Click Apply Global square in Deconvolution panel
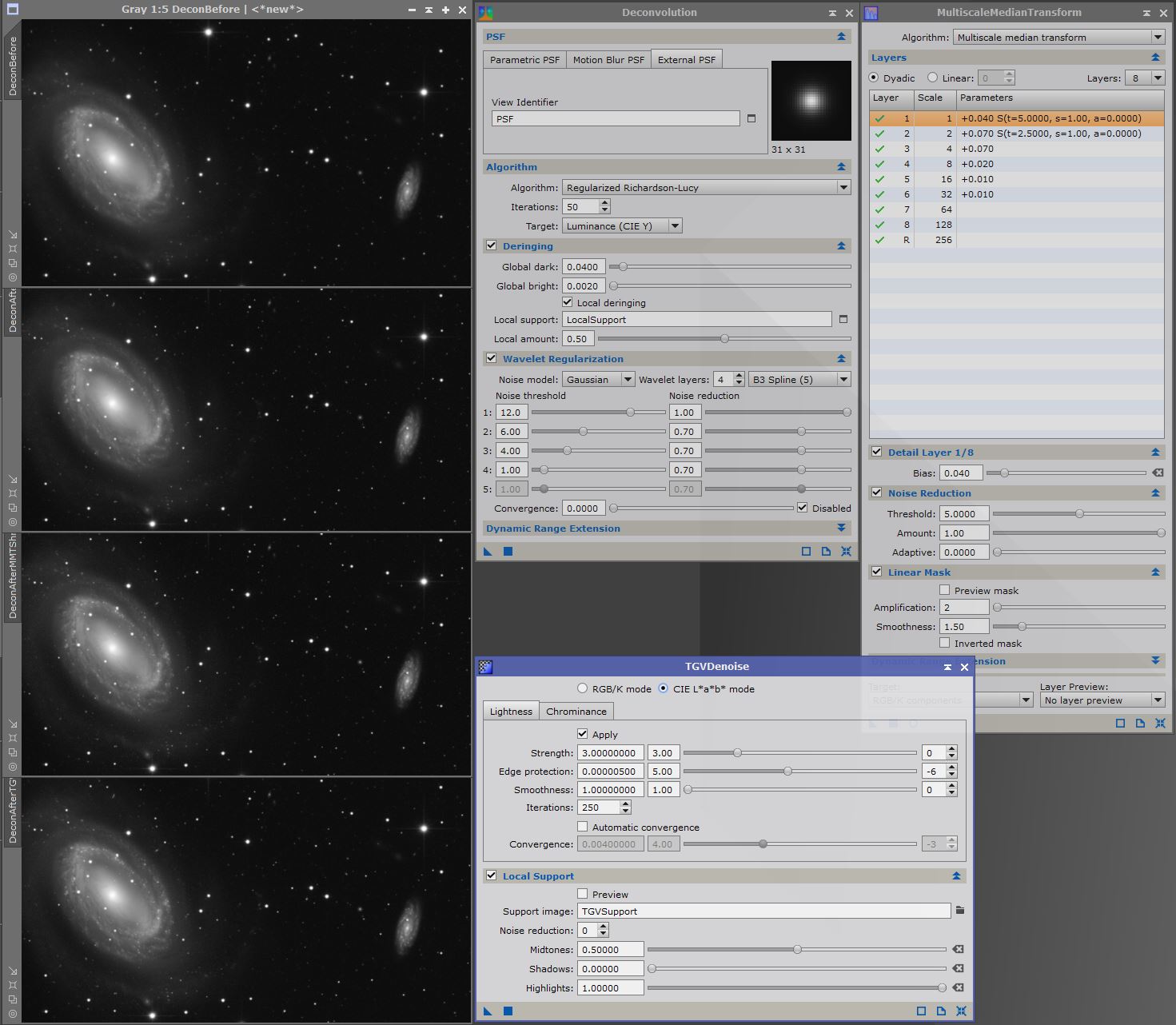1176x1025 pixels. 508,552
